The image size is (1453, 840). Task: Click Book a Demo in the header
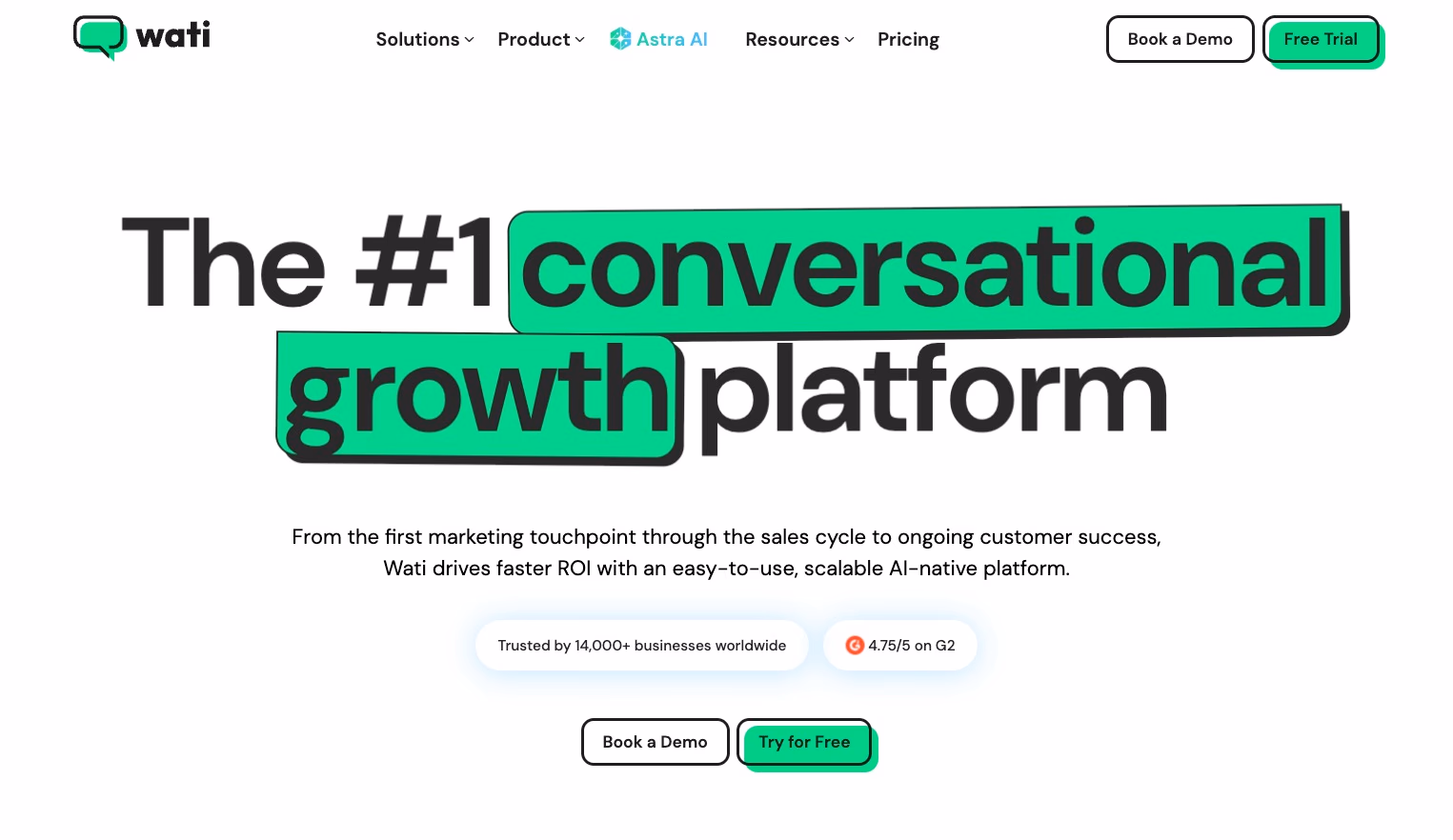[x=1180, y=39]
